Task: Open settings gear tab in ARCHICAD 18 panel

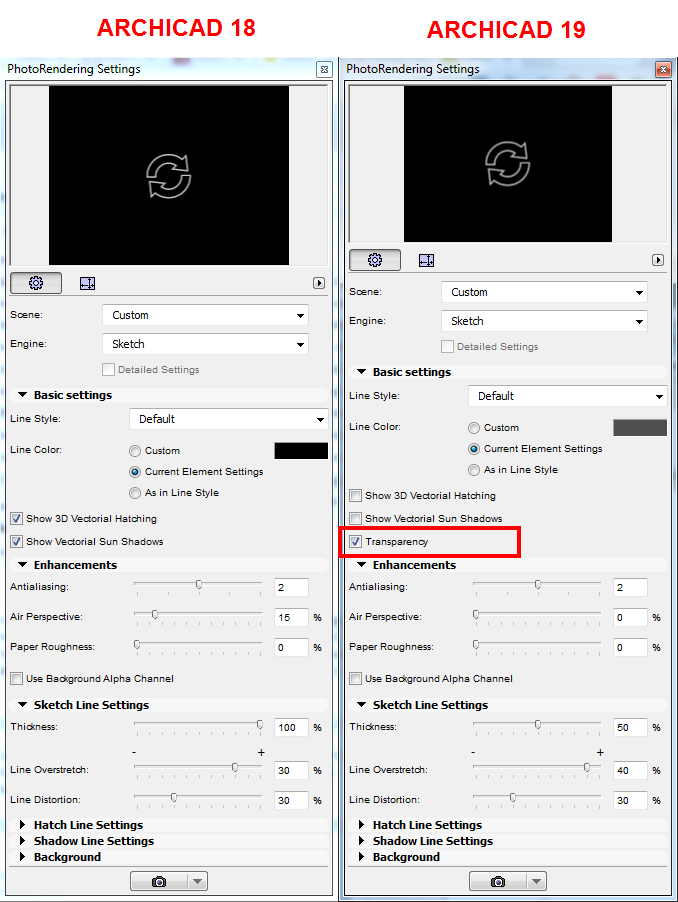Action: pyautogui.click(x=36, y=283)
